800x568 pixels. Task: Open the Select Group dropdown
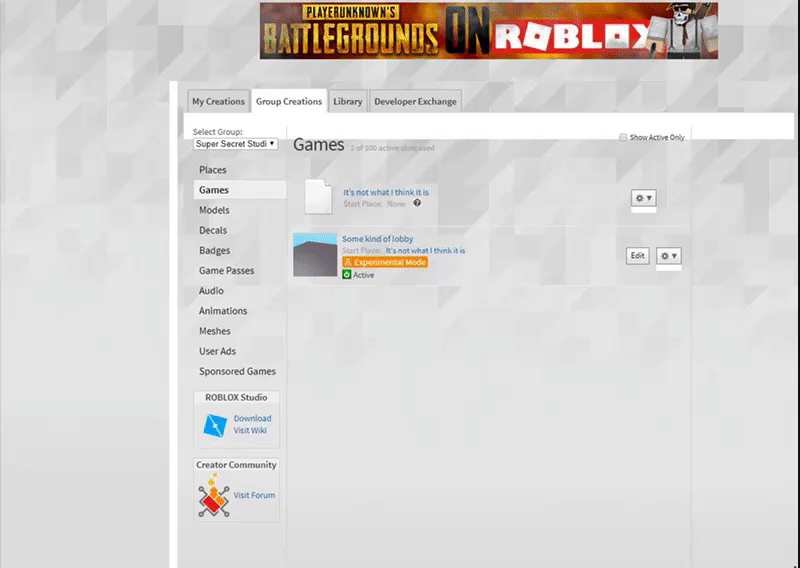click(235, 144)
